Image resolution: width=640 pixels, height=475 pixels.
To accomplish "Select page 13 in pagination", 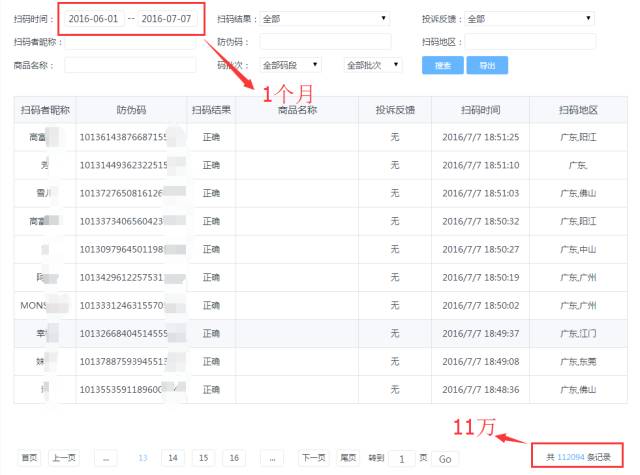I will click(143, 458).
